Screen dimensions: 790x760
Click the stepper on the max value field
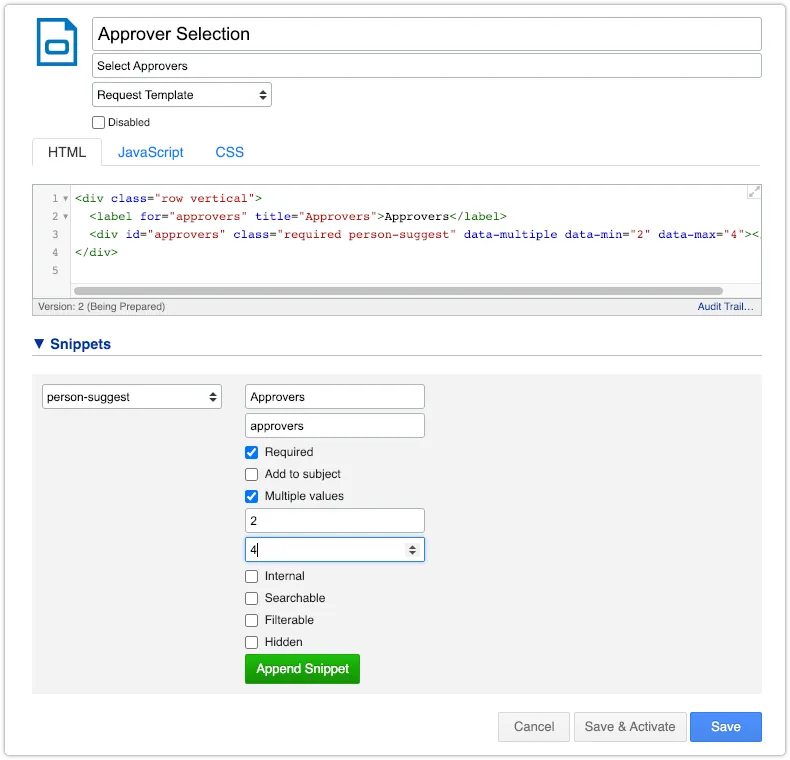click(412, 550)
